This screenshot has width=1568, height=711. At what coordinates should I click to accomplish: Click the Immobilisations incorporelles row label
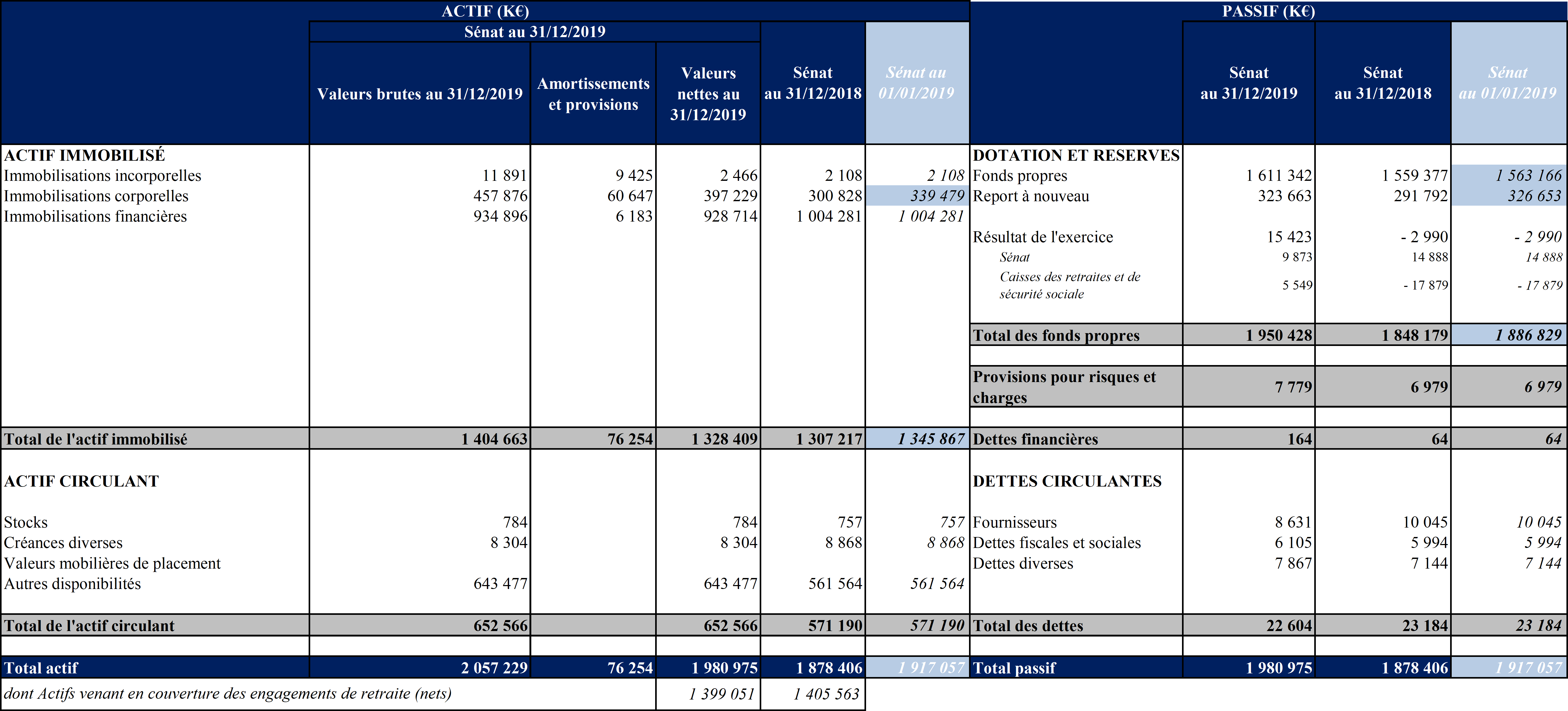click(x=102, y=176)
